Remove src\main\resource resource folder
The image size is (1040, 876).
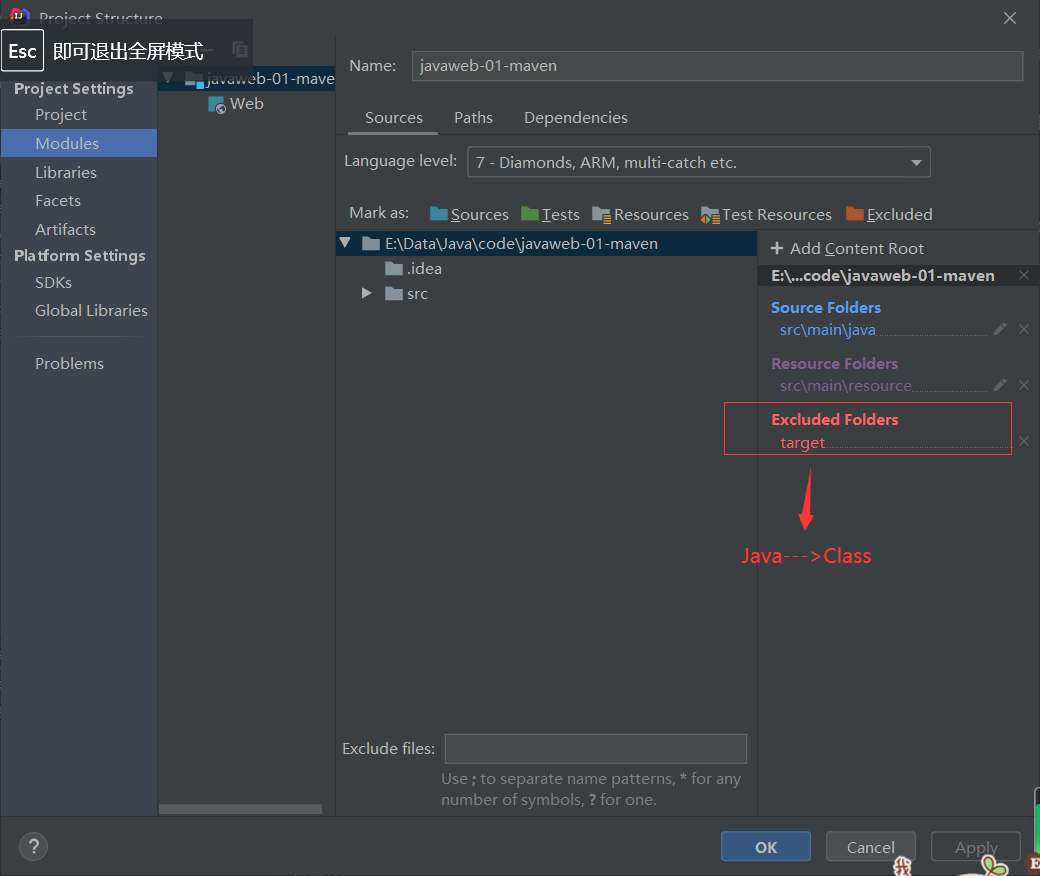coord(1024,385)
